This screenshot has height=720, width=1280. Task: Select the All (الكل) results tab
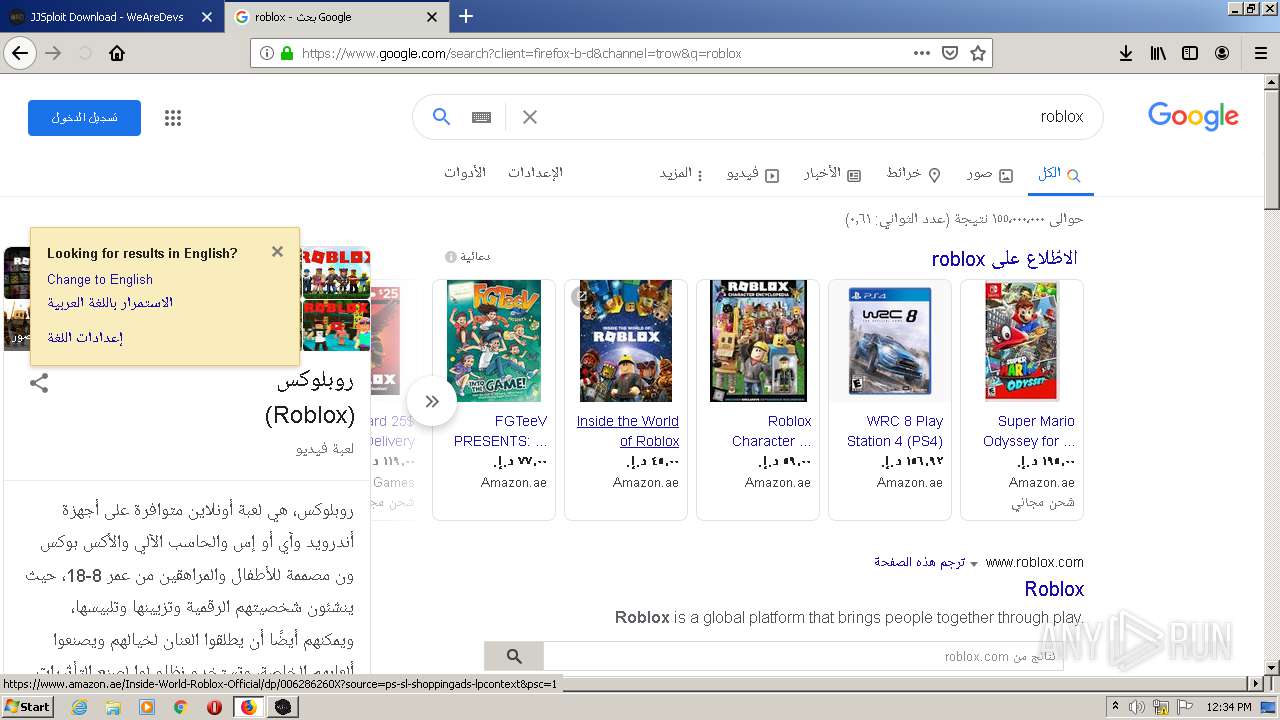(1059, 174)
